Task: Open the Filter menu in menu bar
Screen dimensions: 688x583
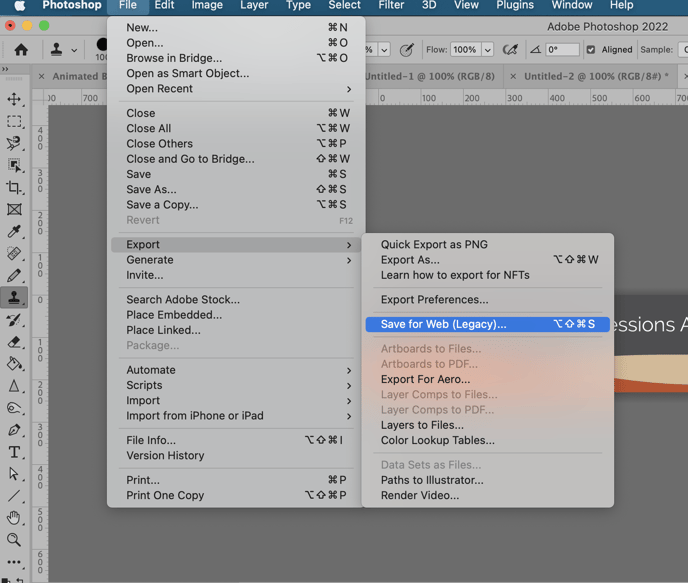Action: [x=391, y=5]
